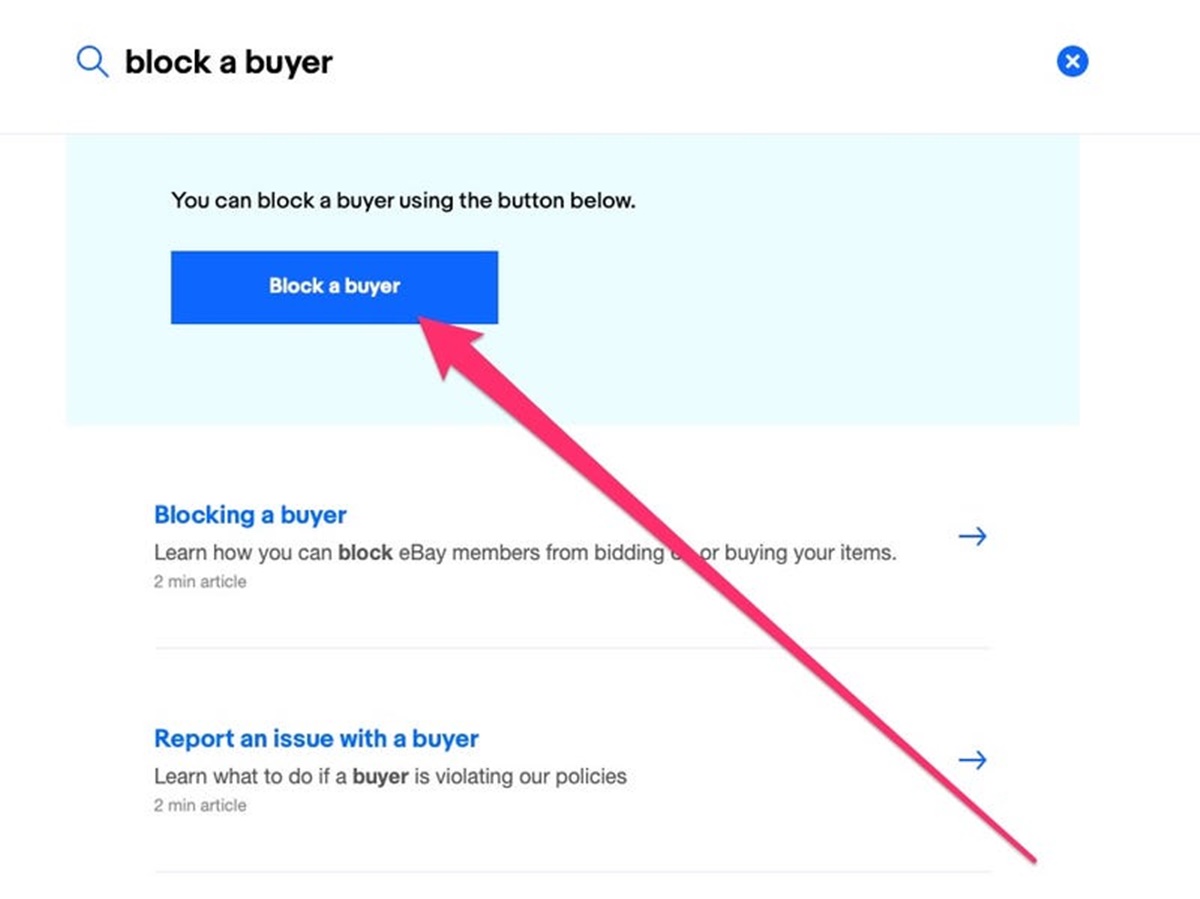The width and height of the screenshot is (1200, 899).
Task: Click the text You can block a buyer
Action: (x=403, y=200)
